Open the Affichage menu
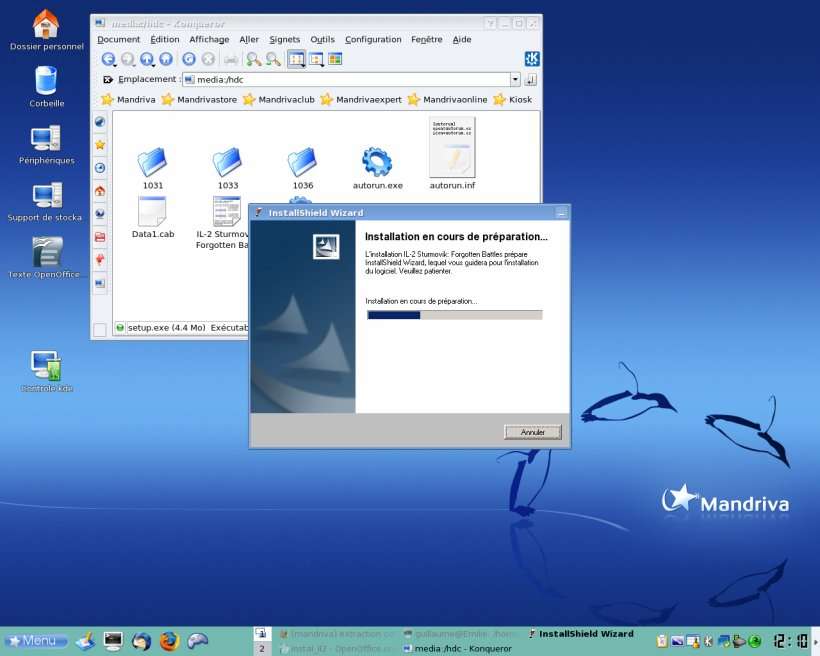 point(209,39)
